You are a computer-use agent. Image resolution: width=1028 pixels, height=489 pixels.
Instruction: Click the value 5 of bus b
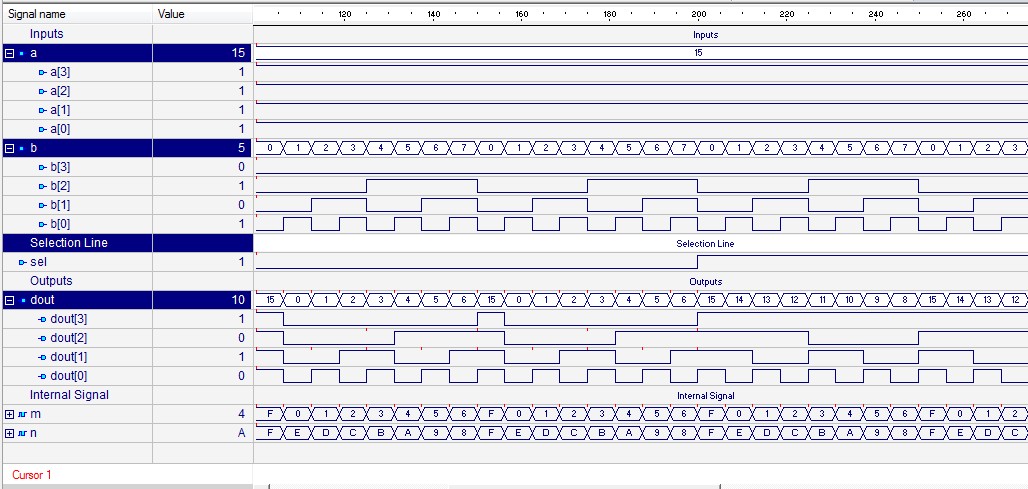(x=241, y=148)
